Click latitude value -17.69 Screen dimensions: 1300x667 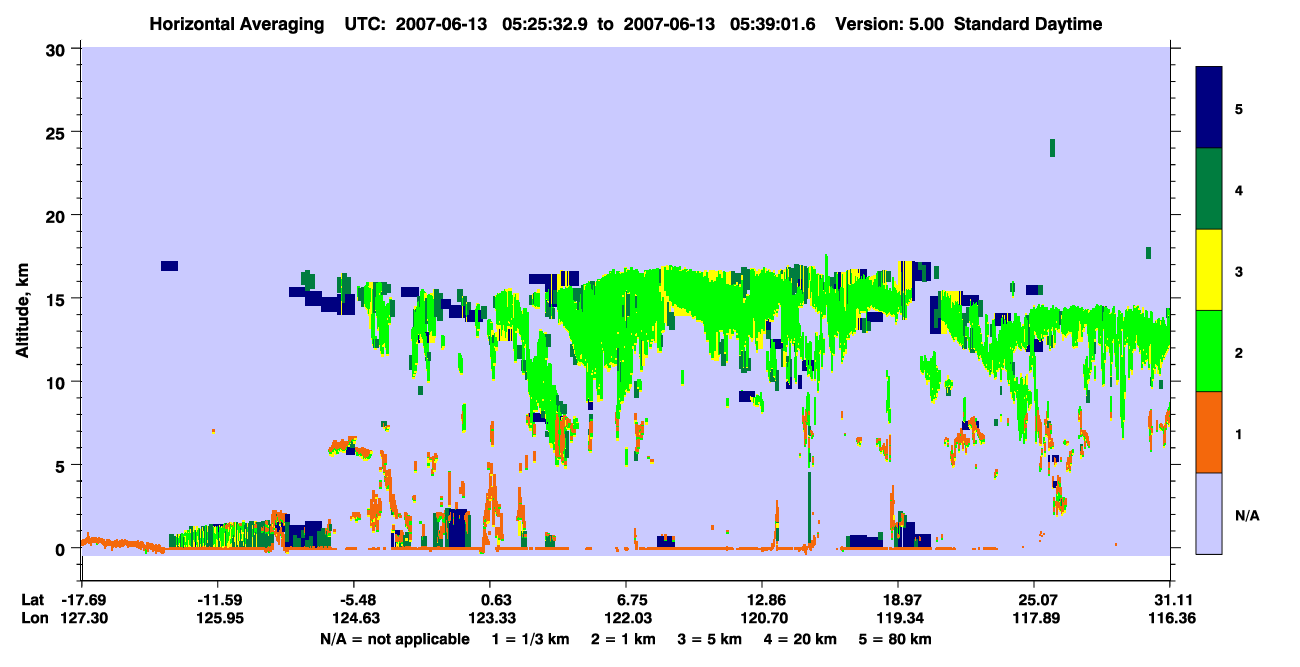(82, 600)
